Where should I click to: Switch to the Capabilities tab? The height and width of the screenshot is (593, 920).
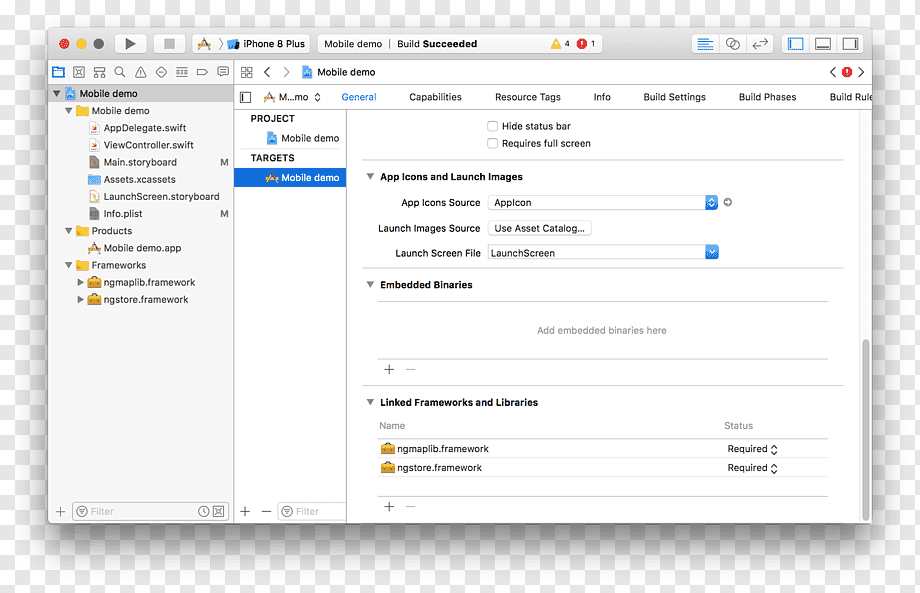click(435, 97)
